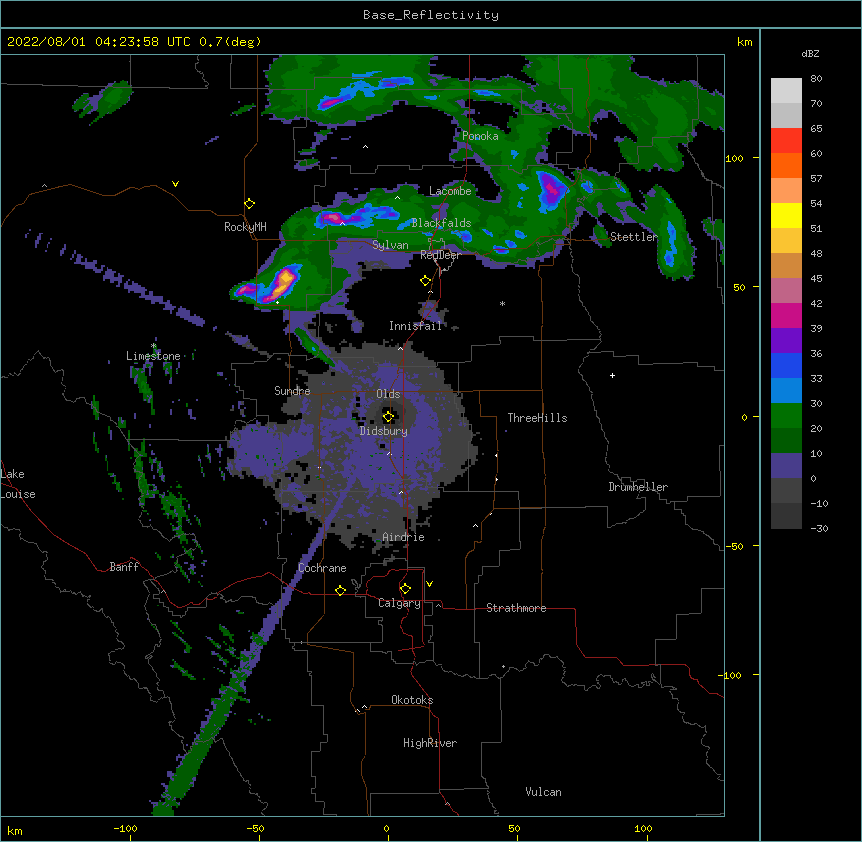
Task: Pick the red 60-65 dBZ legend swatch
Action: (786, 141)
